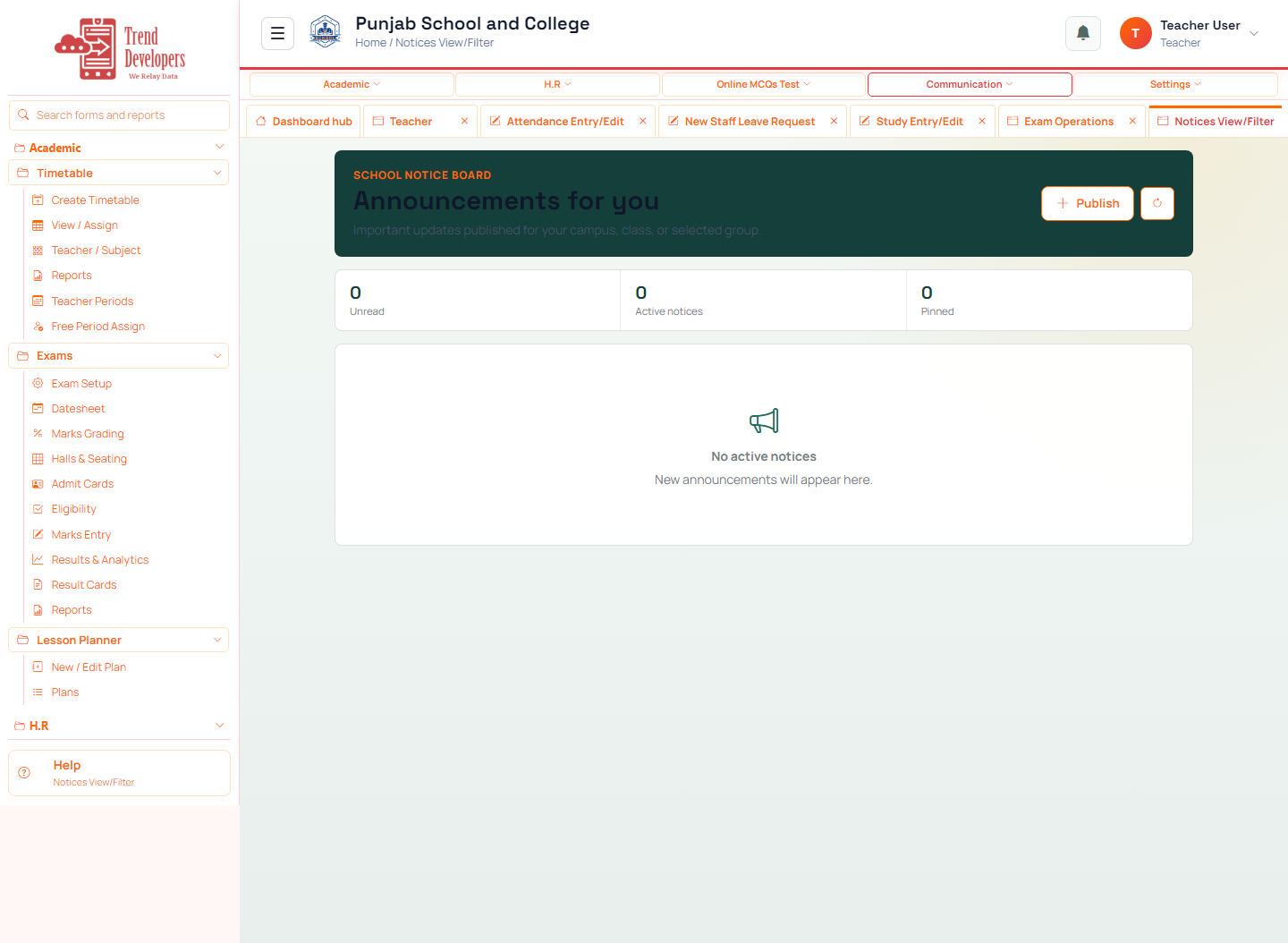Open the H.R top menu dropdown
1288x943 pixels.
[x=557, y=84]
